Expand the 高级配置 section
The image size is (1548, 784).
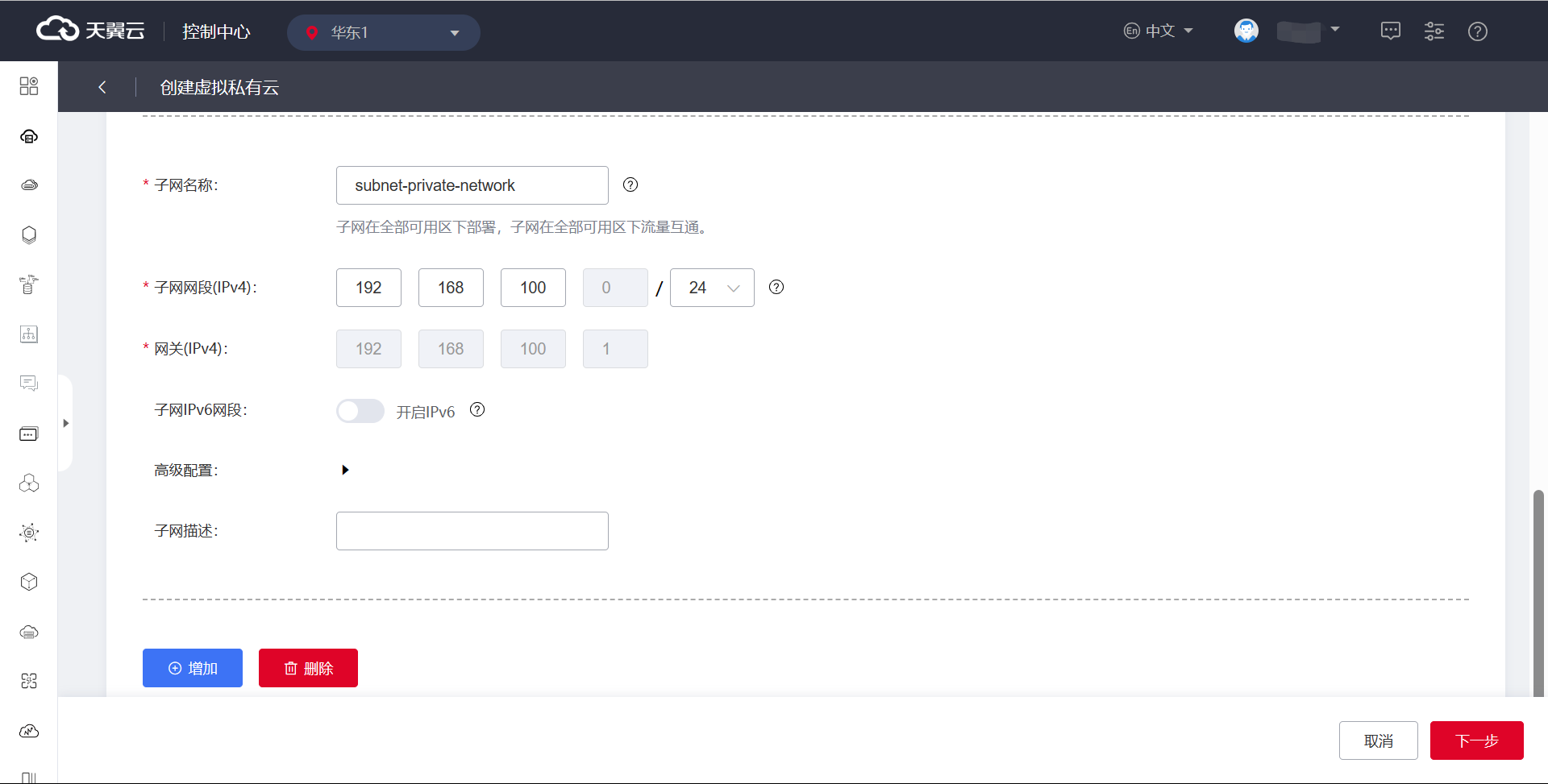coord(345,470)
